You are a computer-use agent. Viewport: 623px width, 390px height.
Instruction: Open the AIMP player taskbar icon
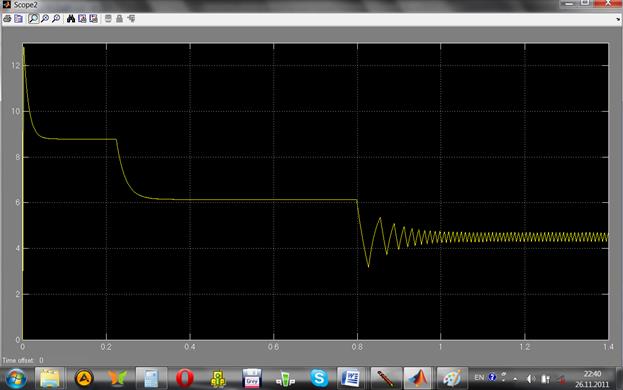(84, 378)
